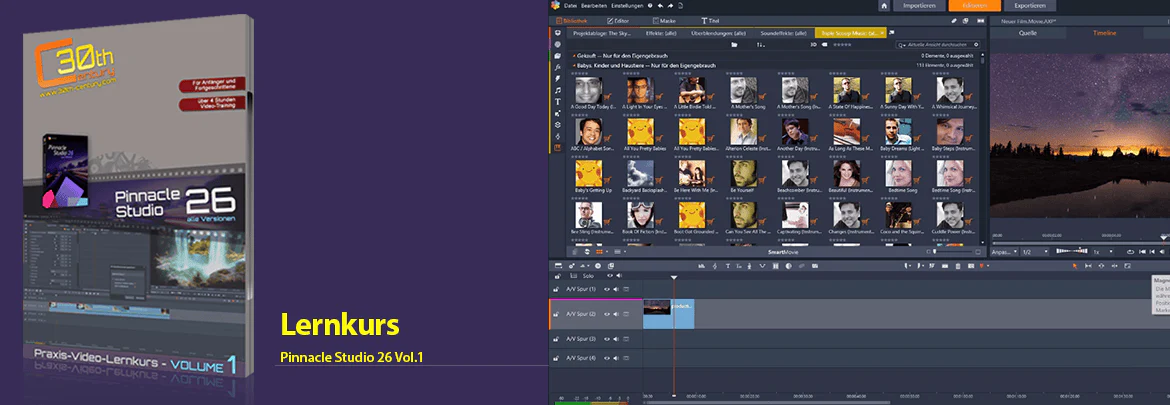
Task: Click the sort order icon in library
Action: pos(760,45)
